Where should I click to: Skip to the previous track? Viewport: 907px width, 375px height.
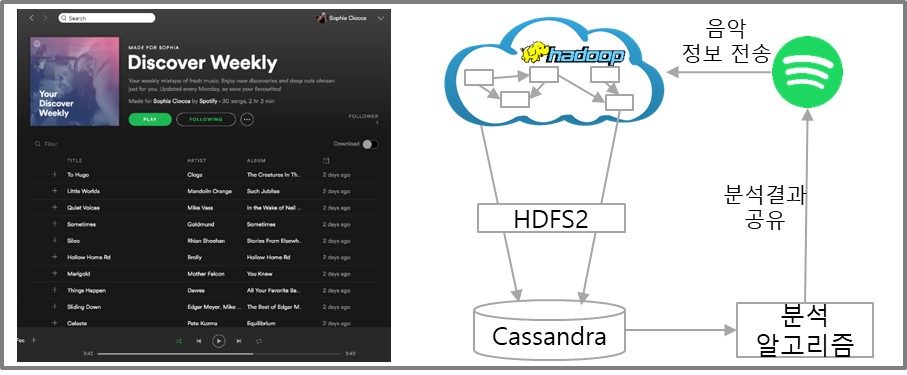198,341
